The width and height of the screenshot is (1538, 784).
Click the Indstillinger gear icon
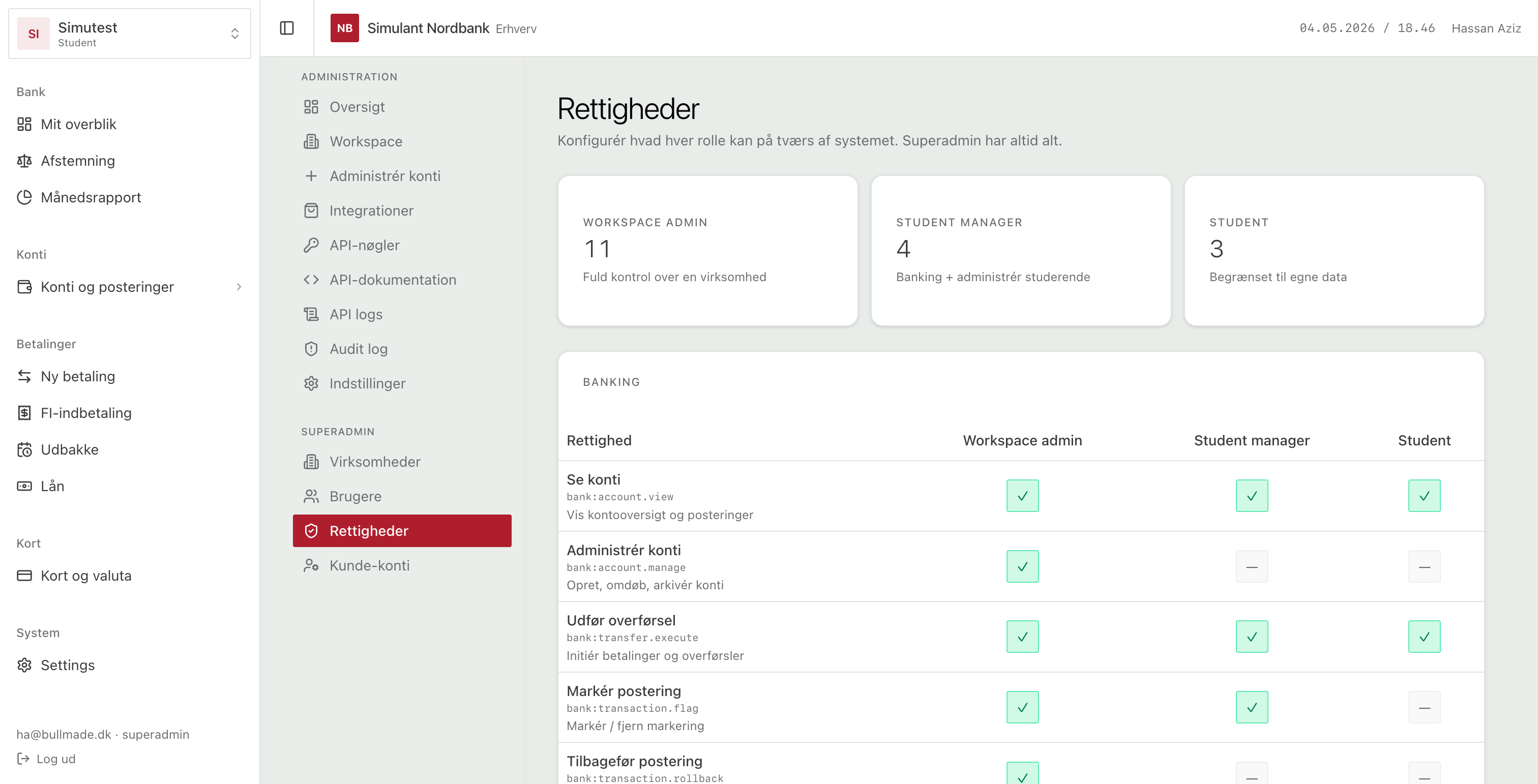click(311, 384)
